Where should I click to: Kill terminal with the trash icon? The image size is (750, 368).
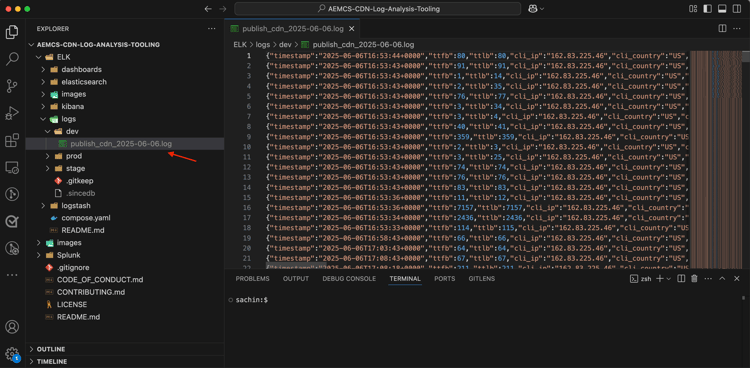pyautogui.click(x=695, y=279)
